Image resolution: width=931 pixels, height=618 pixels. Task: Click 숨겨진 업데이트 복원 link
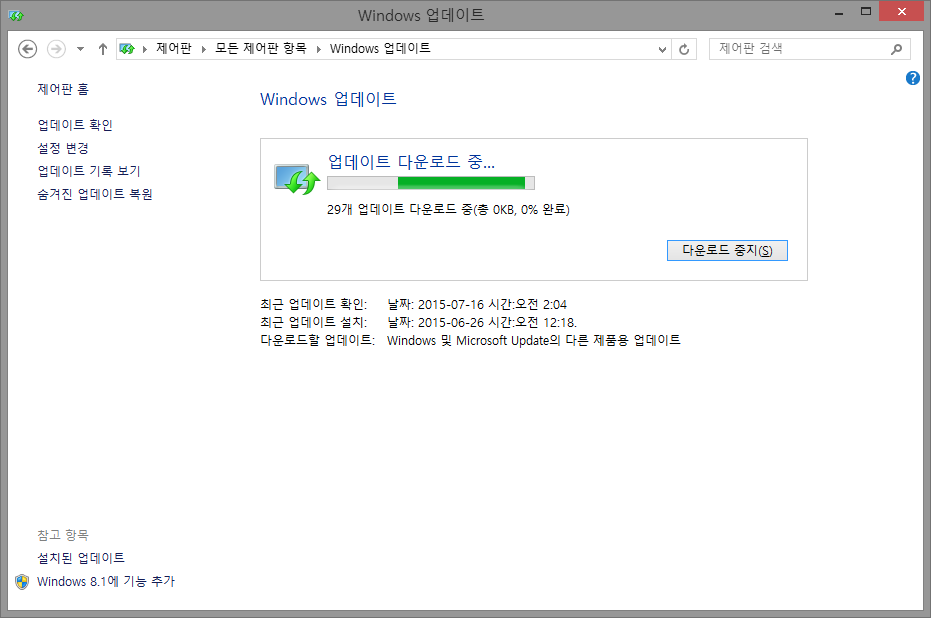point(95,194)
